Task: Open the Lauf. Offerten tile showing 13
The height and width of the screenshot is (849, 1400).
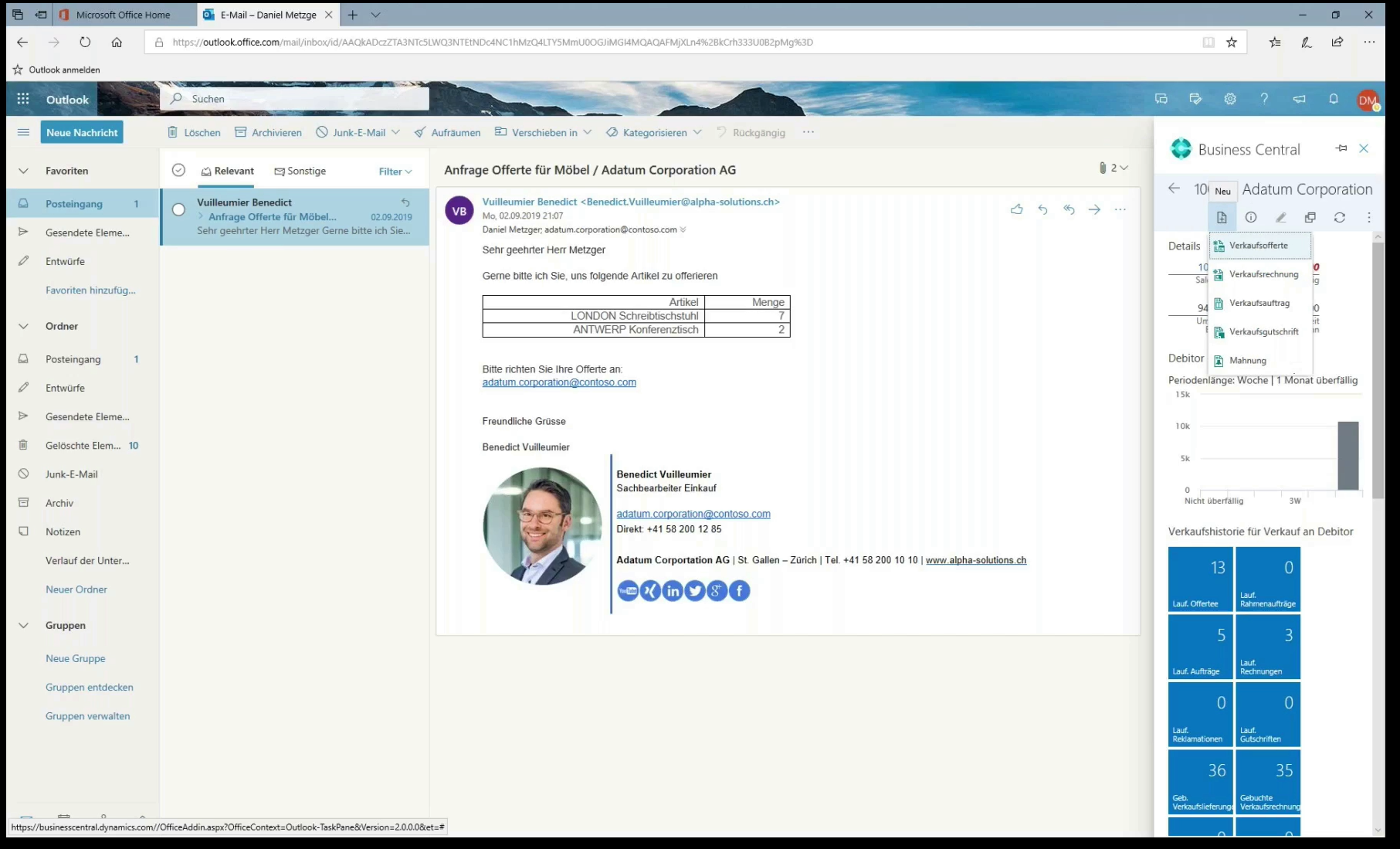Action: (1200, 579)
